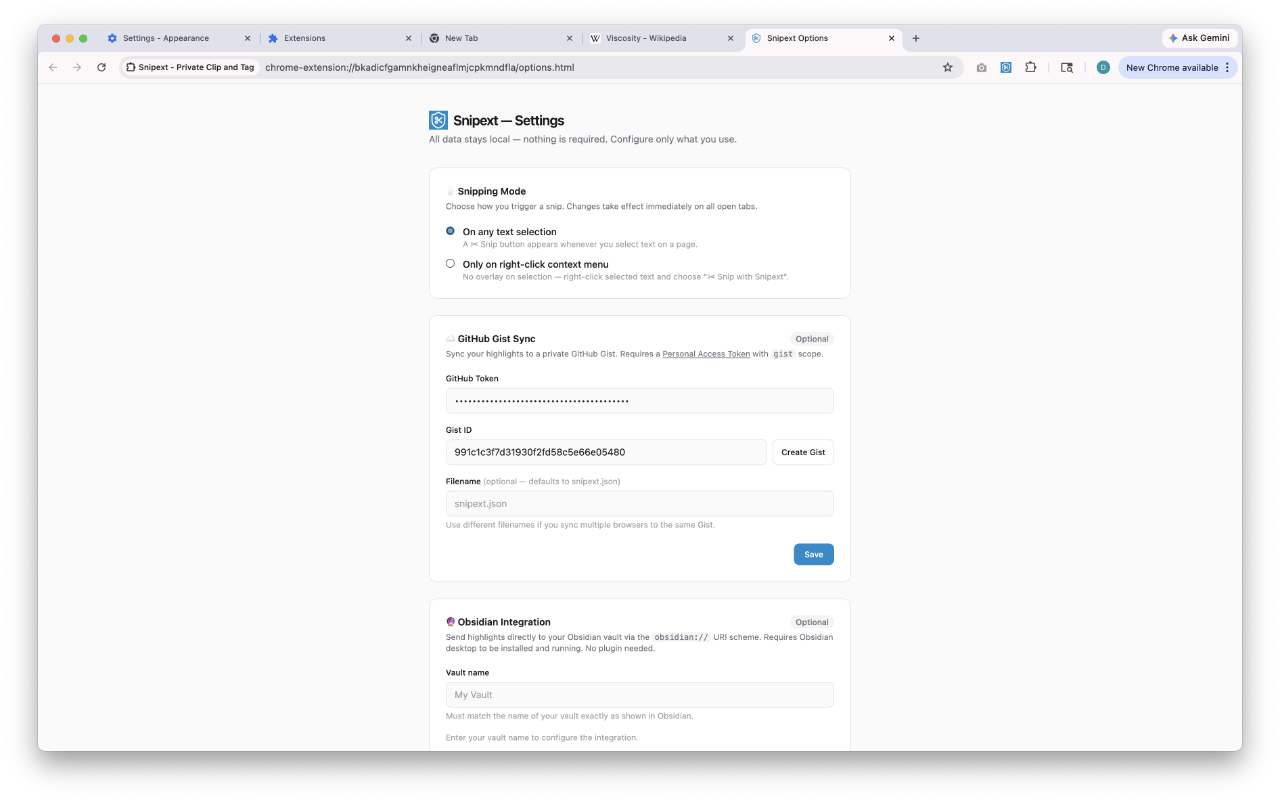1280x800 pixels.
Task: Save the GitHub Gist Sync settings
Action: (x=814, y=554)
